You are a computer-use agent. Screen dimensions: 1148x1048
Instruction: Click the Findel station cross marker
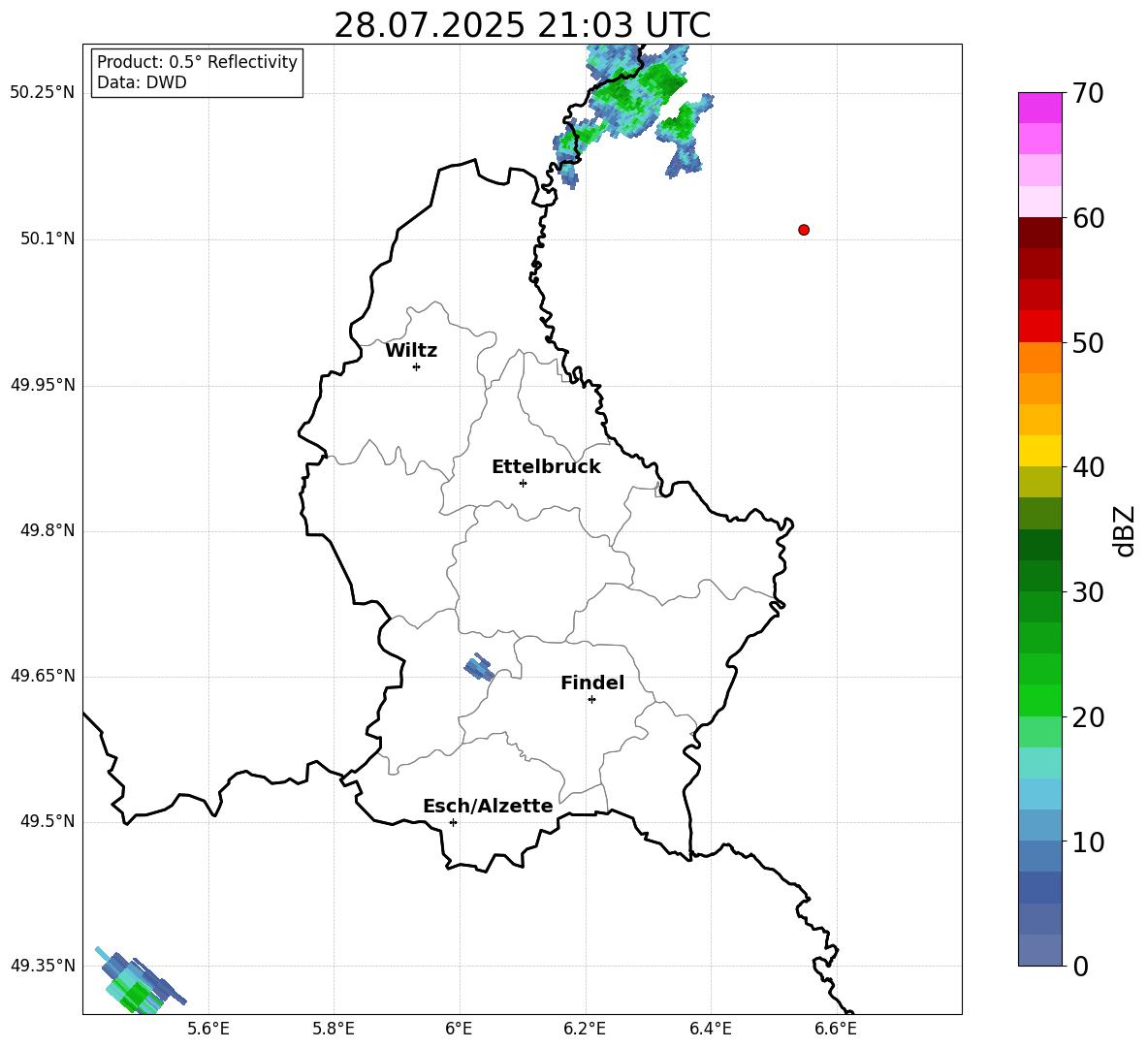click(591, 700)
